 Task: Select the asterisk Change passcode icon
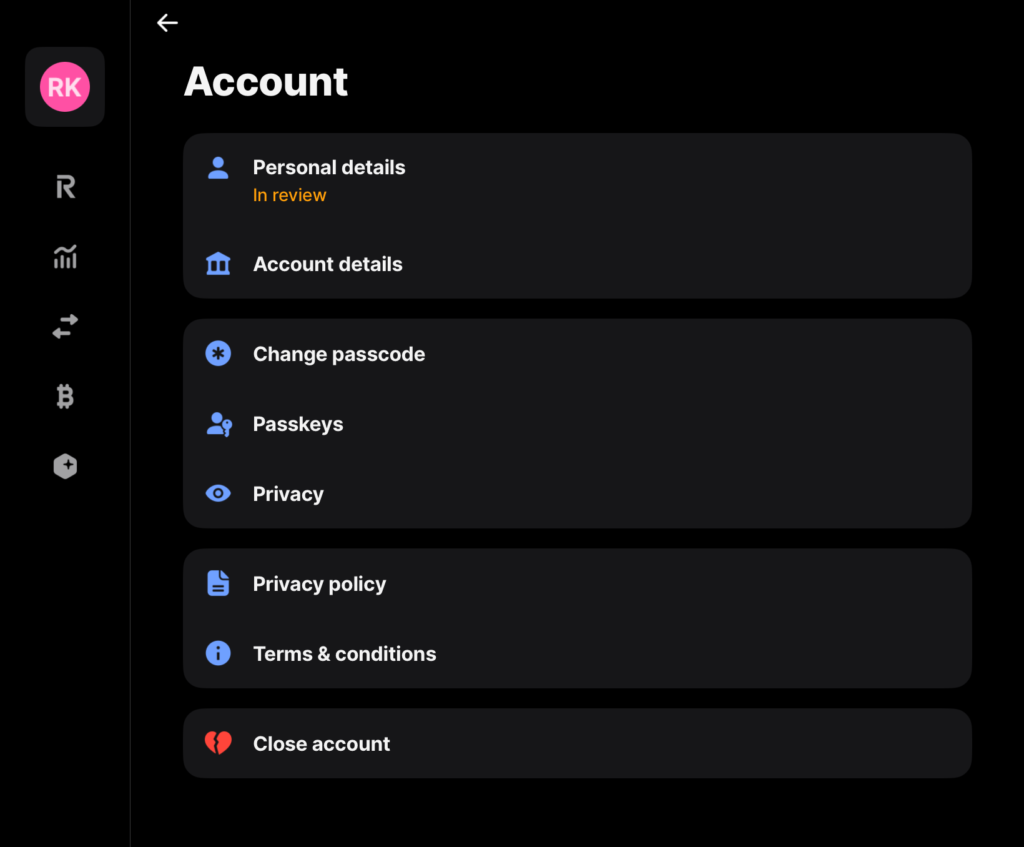pyautogui.click(x=218, y=354)
